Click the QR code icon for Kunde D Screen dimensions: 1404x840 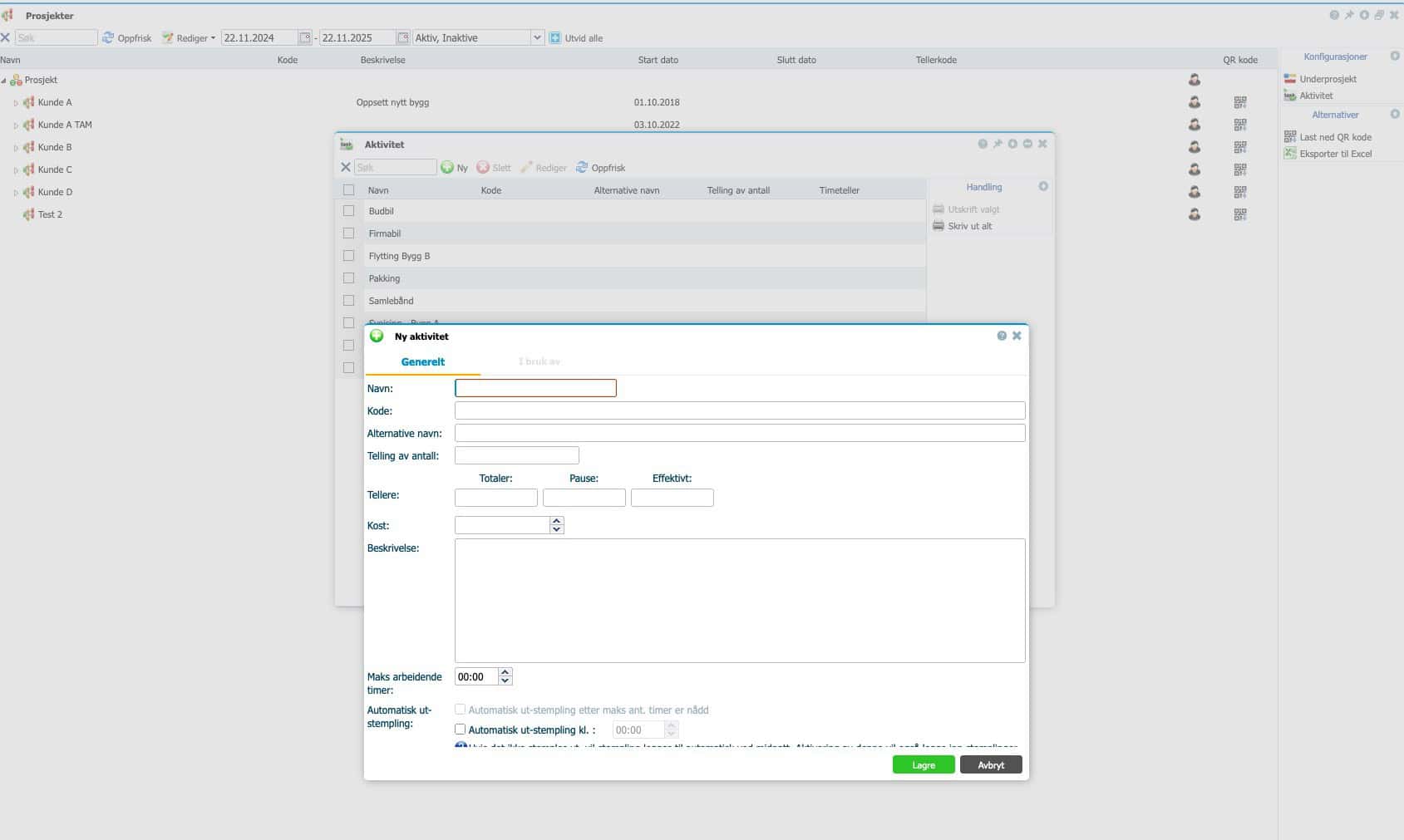pos(1240,192)
